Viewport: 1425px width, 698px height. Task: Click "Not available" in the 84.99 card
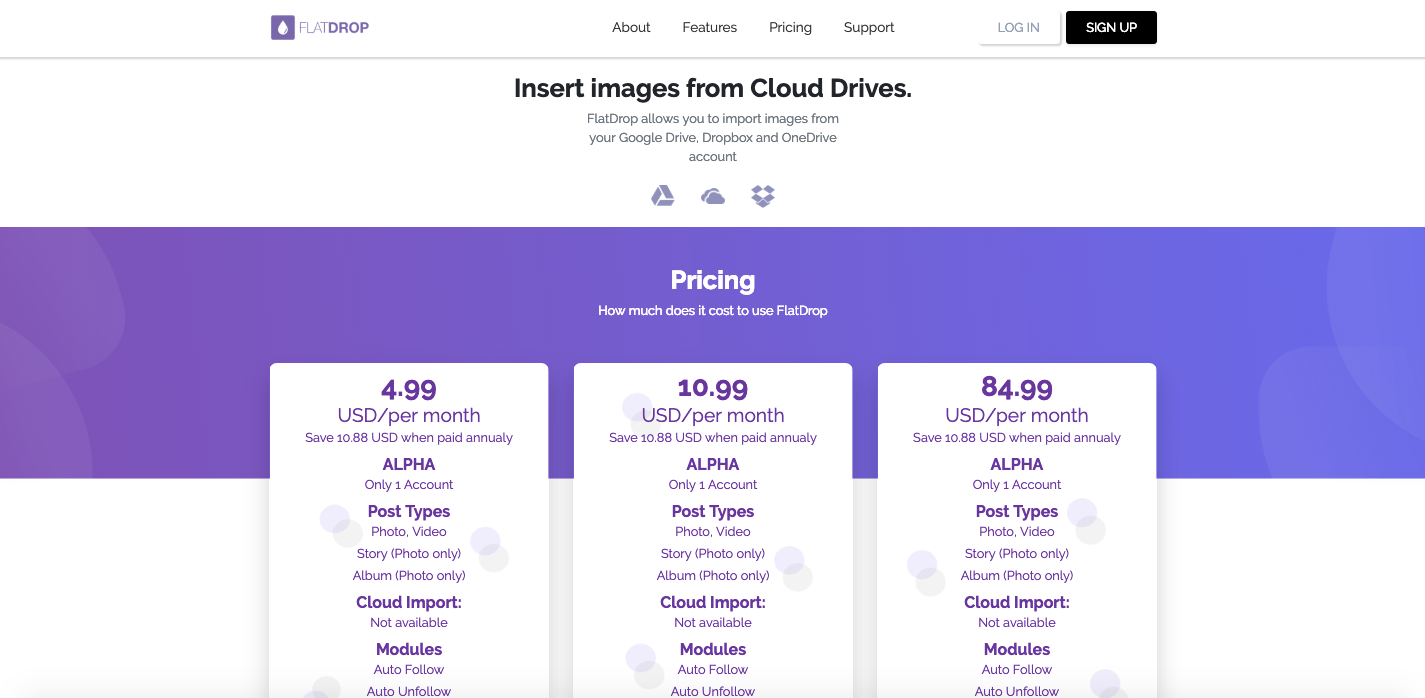[x=1017, y=623]
